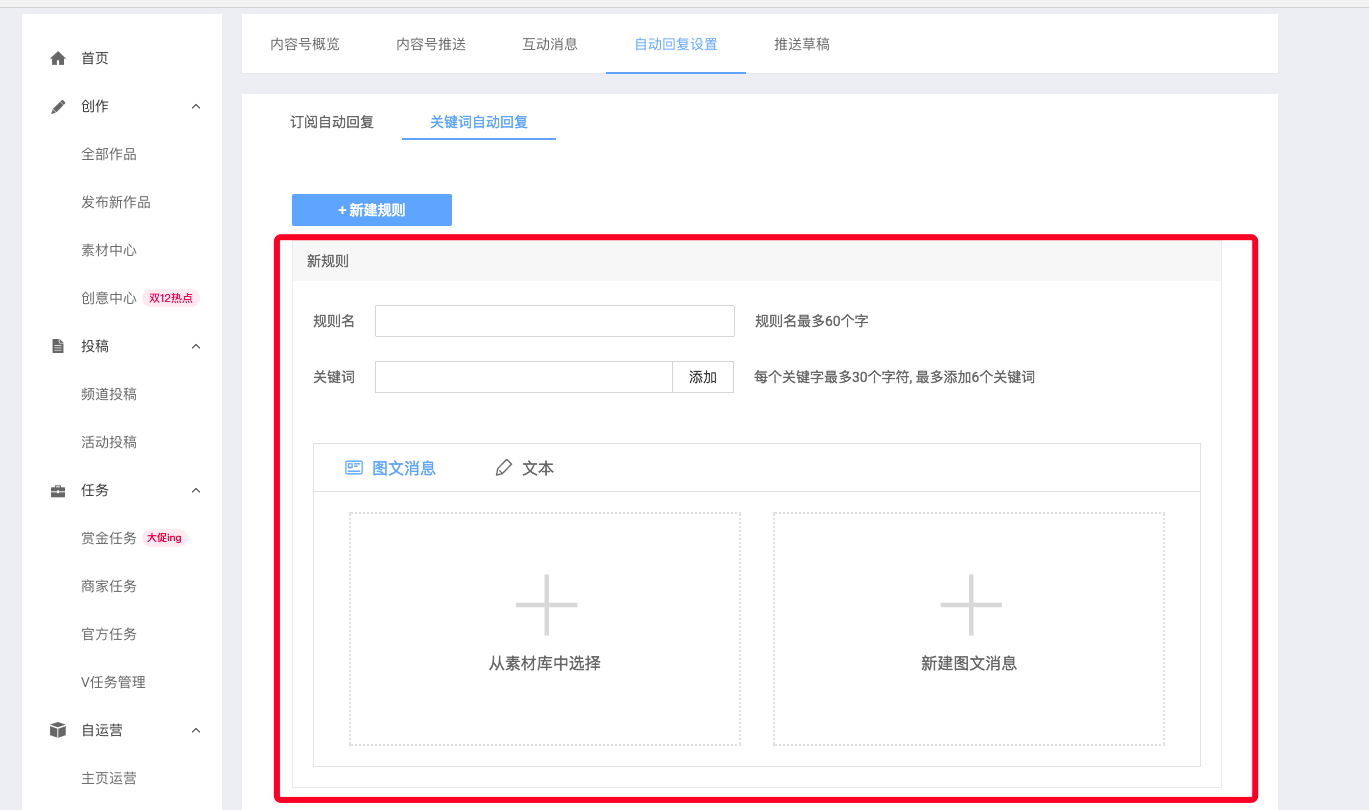The image size is (1369, 810).
Task: Click the home icon beside 首页
Action: point(58,58)
